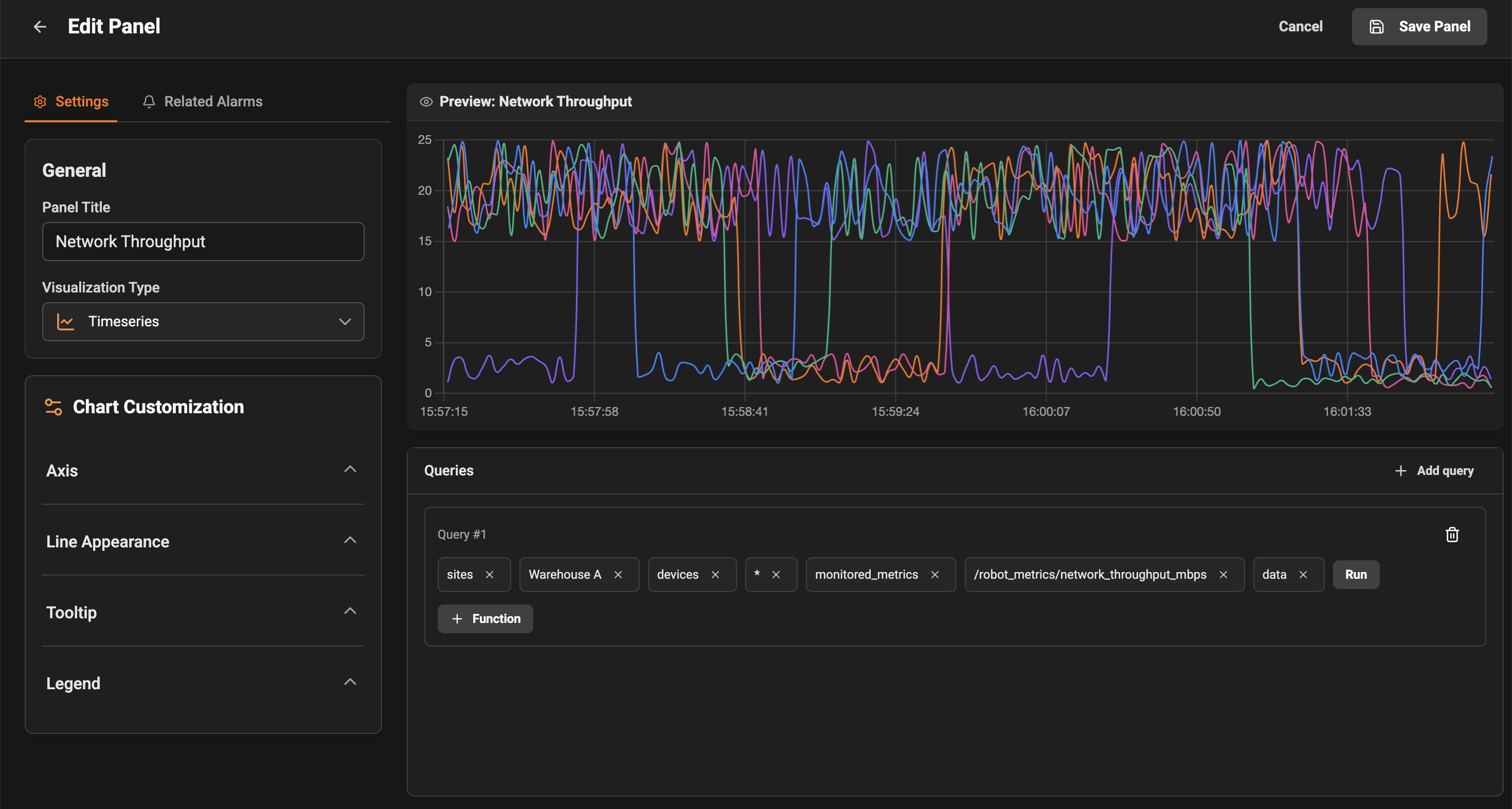Collapse the Line Appearance section
The height and width of the screenshot is (809, 1512).
pos(350,540)
